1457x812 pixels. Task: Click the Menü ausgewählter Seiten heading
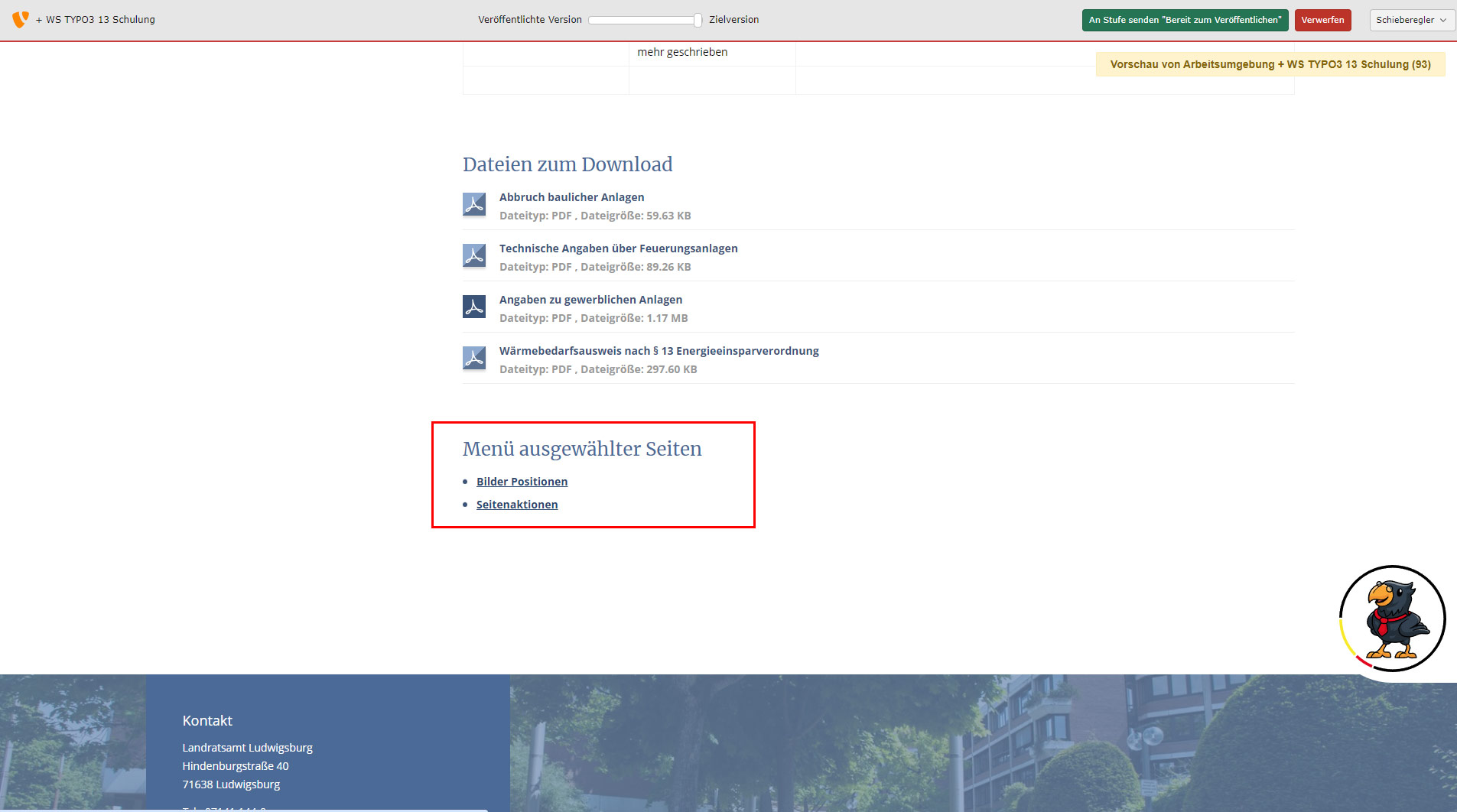pyautogui.click(x=582, y=449)
